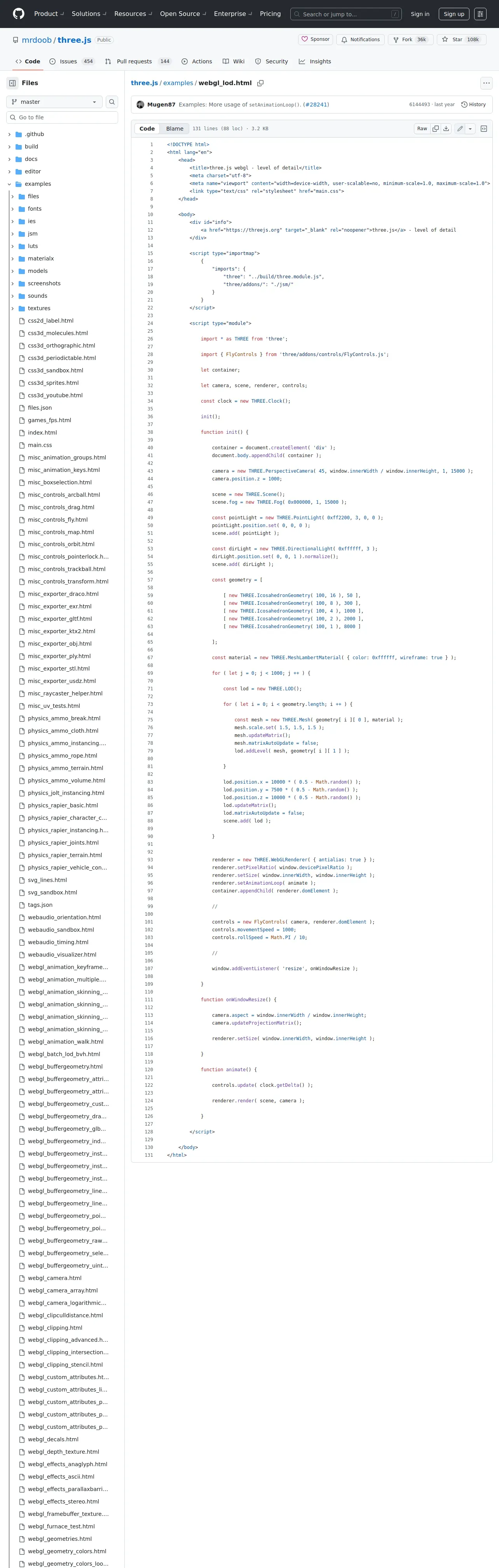The height and width of the screenshot is (1568, 499).
Task: Open the Notifications bell button
Action: (360, 40)
